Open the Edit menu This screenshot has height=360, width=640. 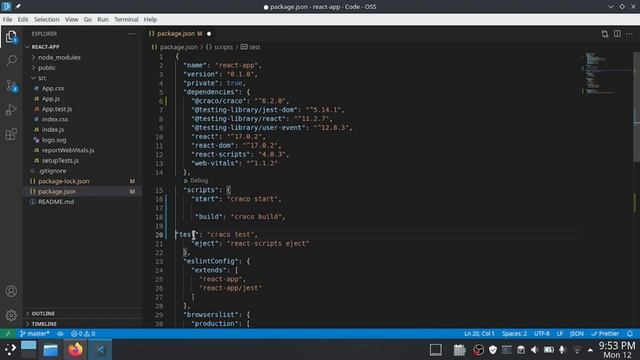click(23, 20)
